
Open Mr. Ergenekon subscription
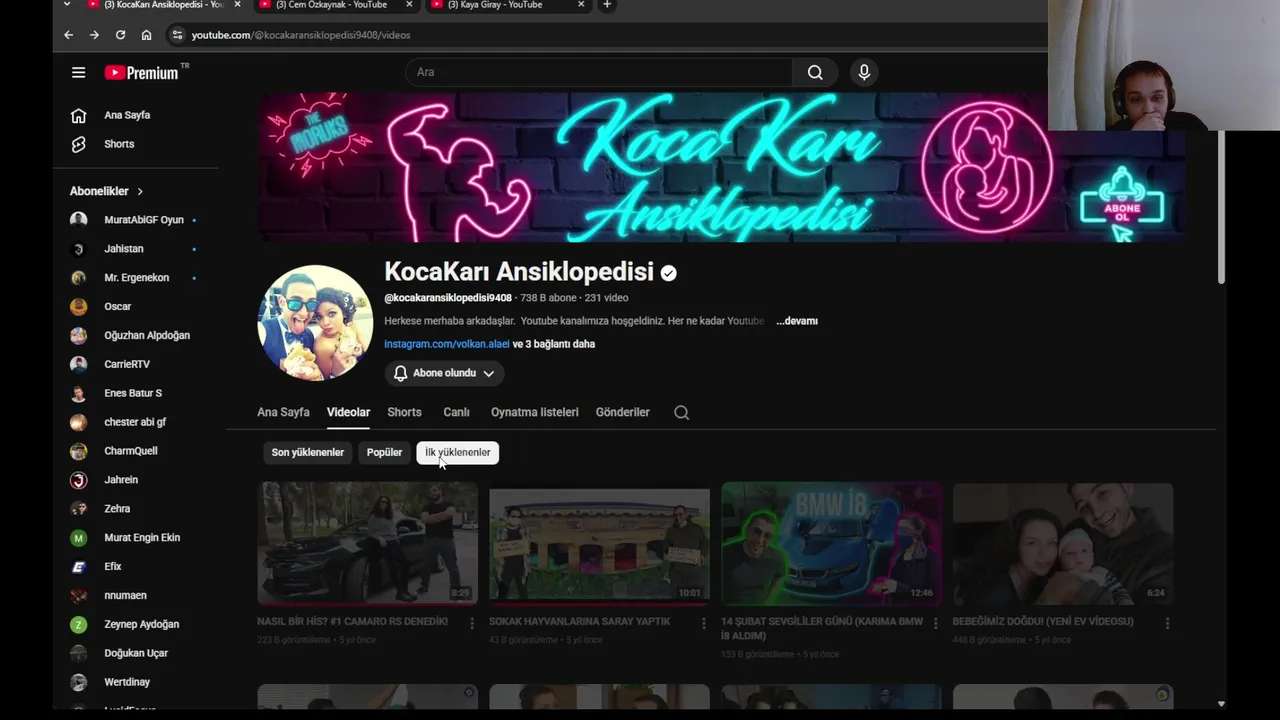(135, 278)
